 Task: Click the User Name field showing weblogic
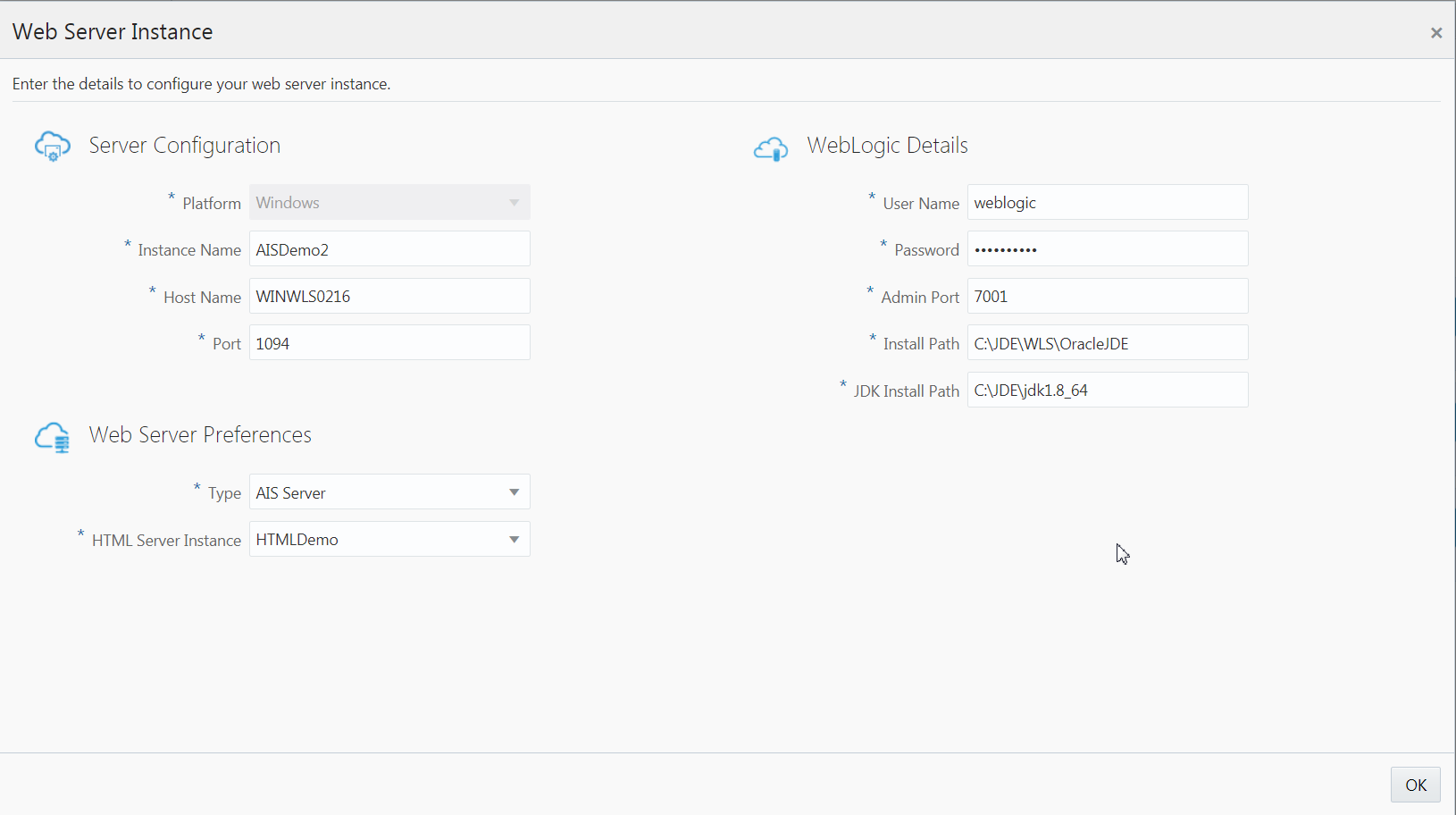1107,202
